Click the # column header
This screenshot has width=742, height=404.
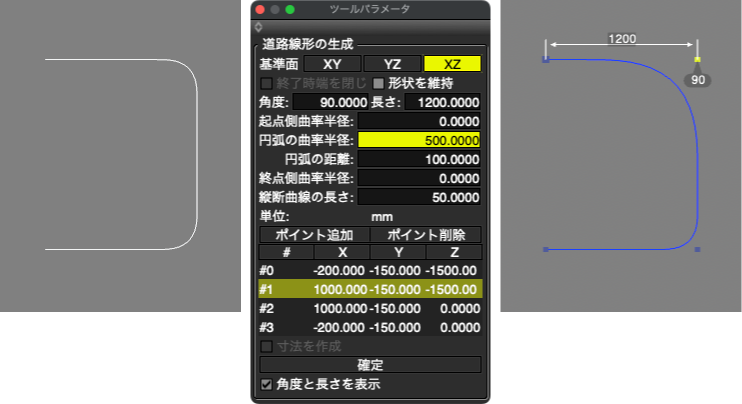tap(286, 252)
